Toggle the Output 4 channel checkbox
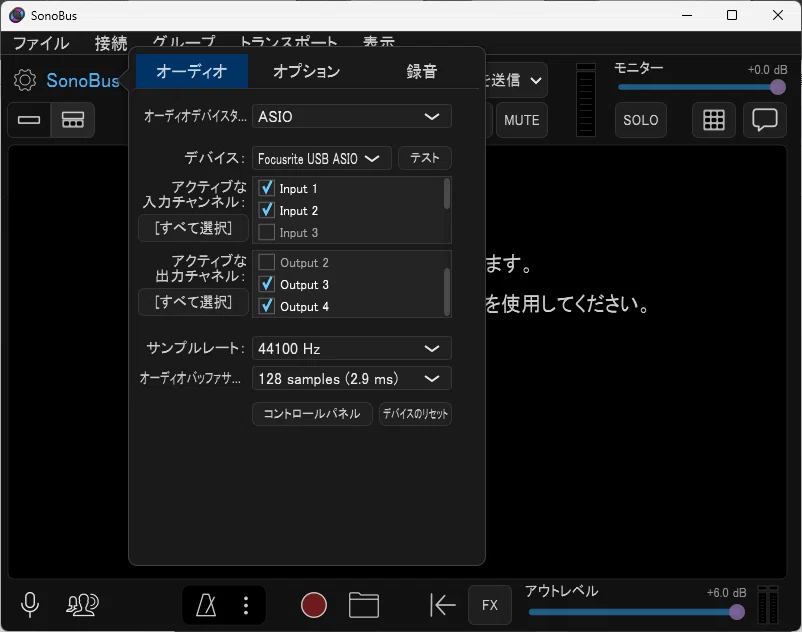The height and width of the screenshot is (632, 802). [x=266, y=306]
